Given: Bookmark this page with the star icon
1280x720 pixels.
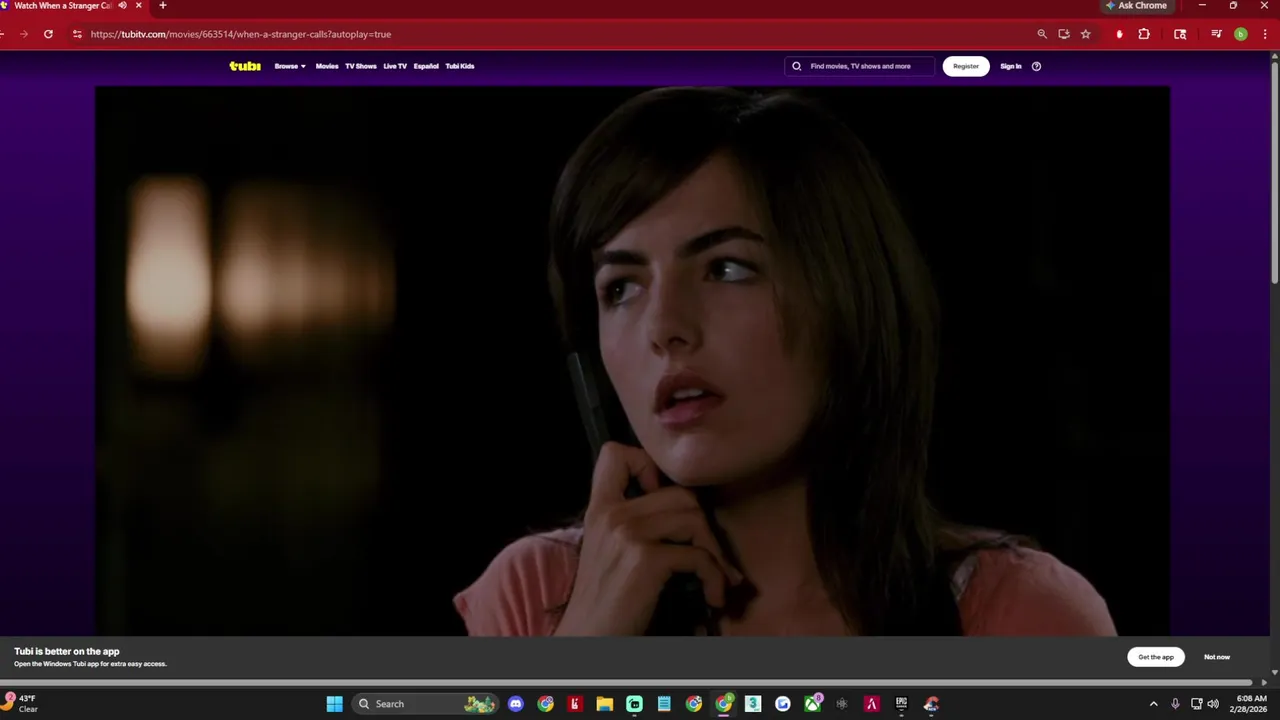Looking at the screenshot, I should [x=1086, y=34].
